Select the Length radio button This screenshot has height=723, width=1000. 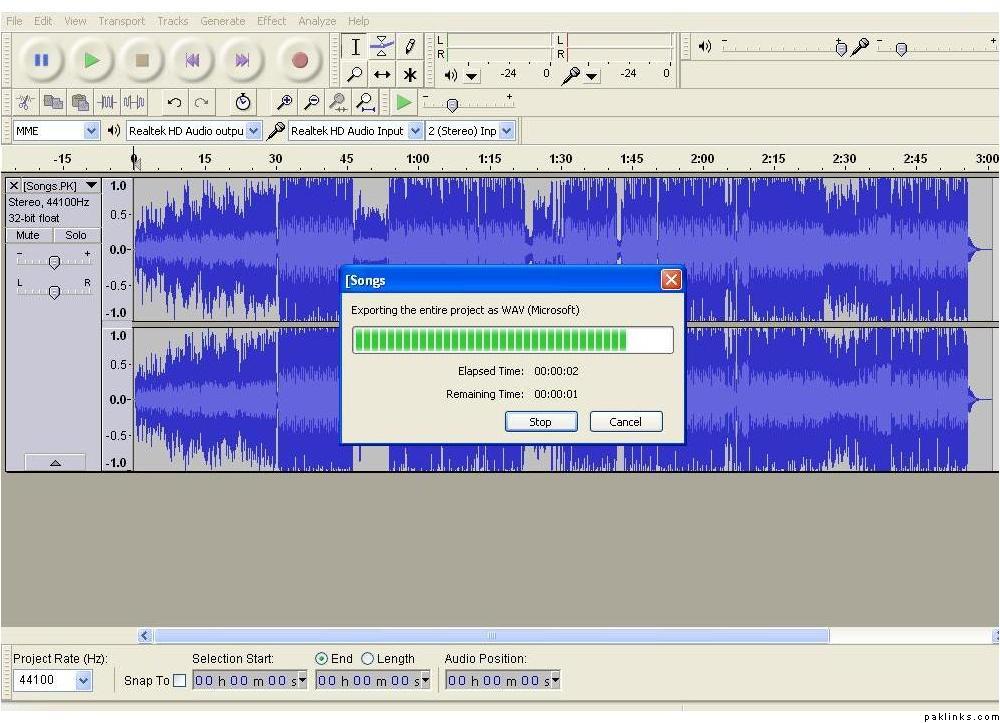(x=367, y=659)
